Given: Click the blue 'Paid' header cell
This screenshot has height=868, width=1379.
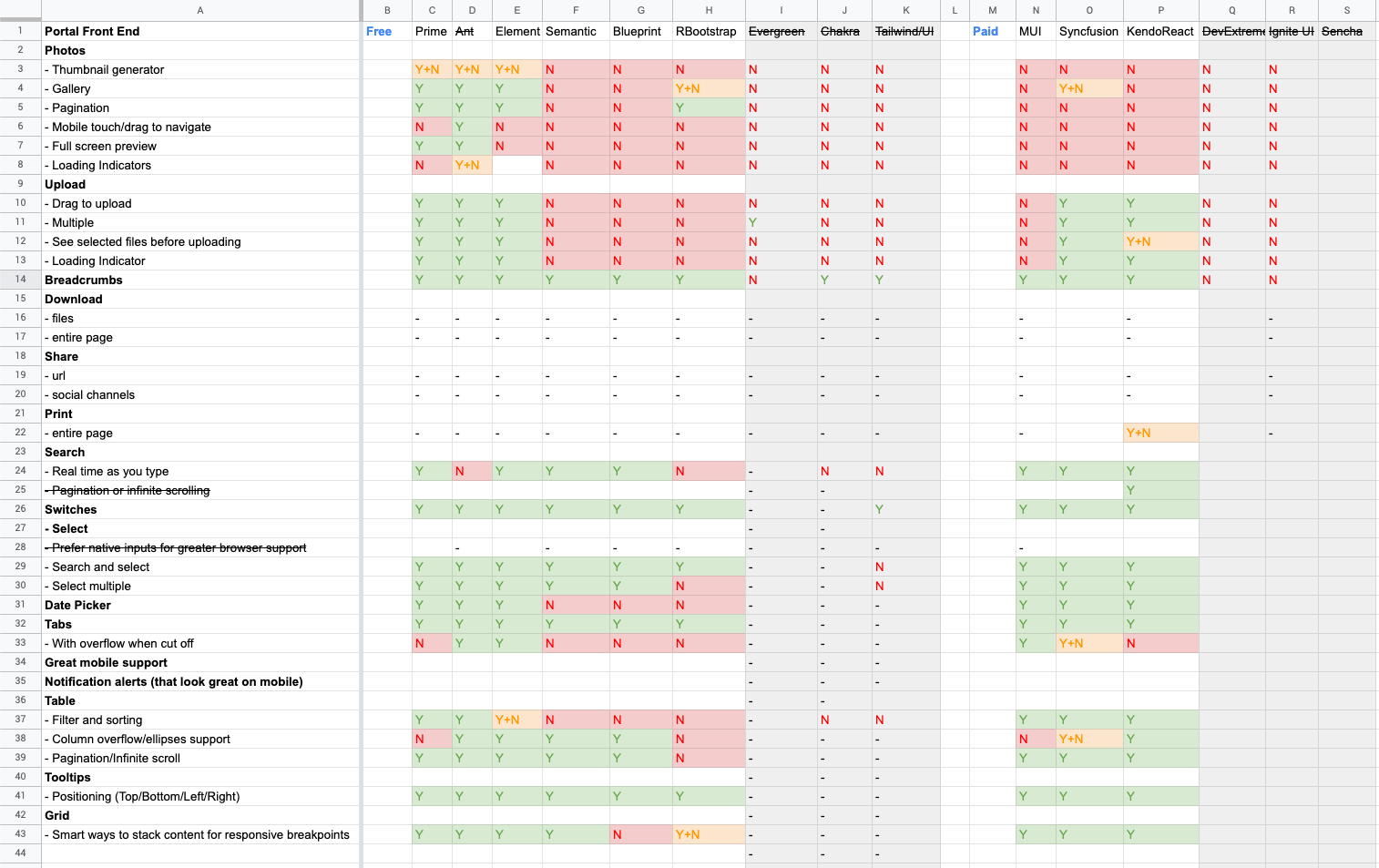Looking at the screenshot, I should click(x=993, y=31).
